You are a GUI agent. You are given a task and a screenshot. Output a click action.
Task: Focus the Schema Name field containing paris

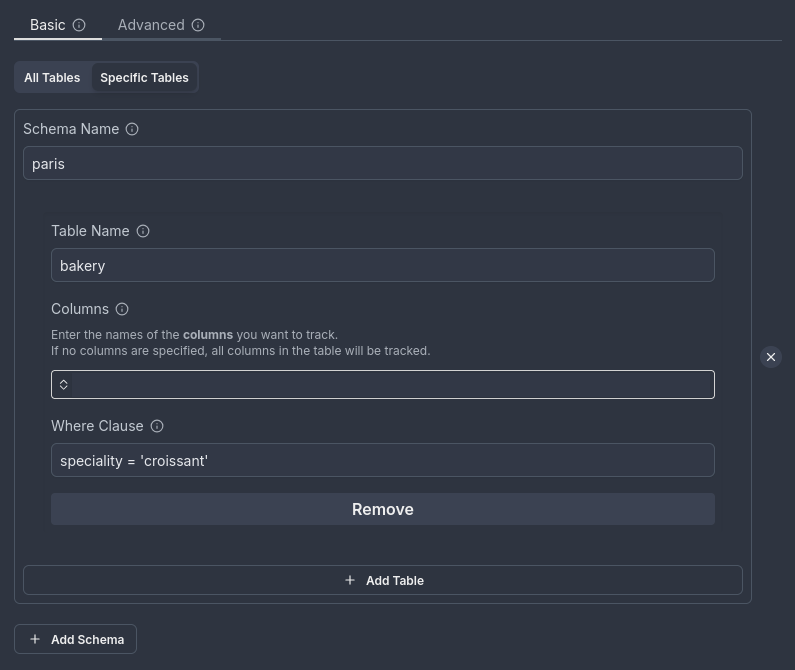pos(382,164)
